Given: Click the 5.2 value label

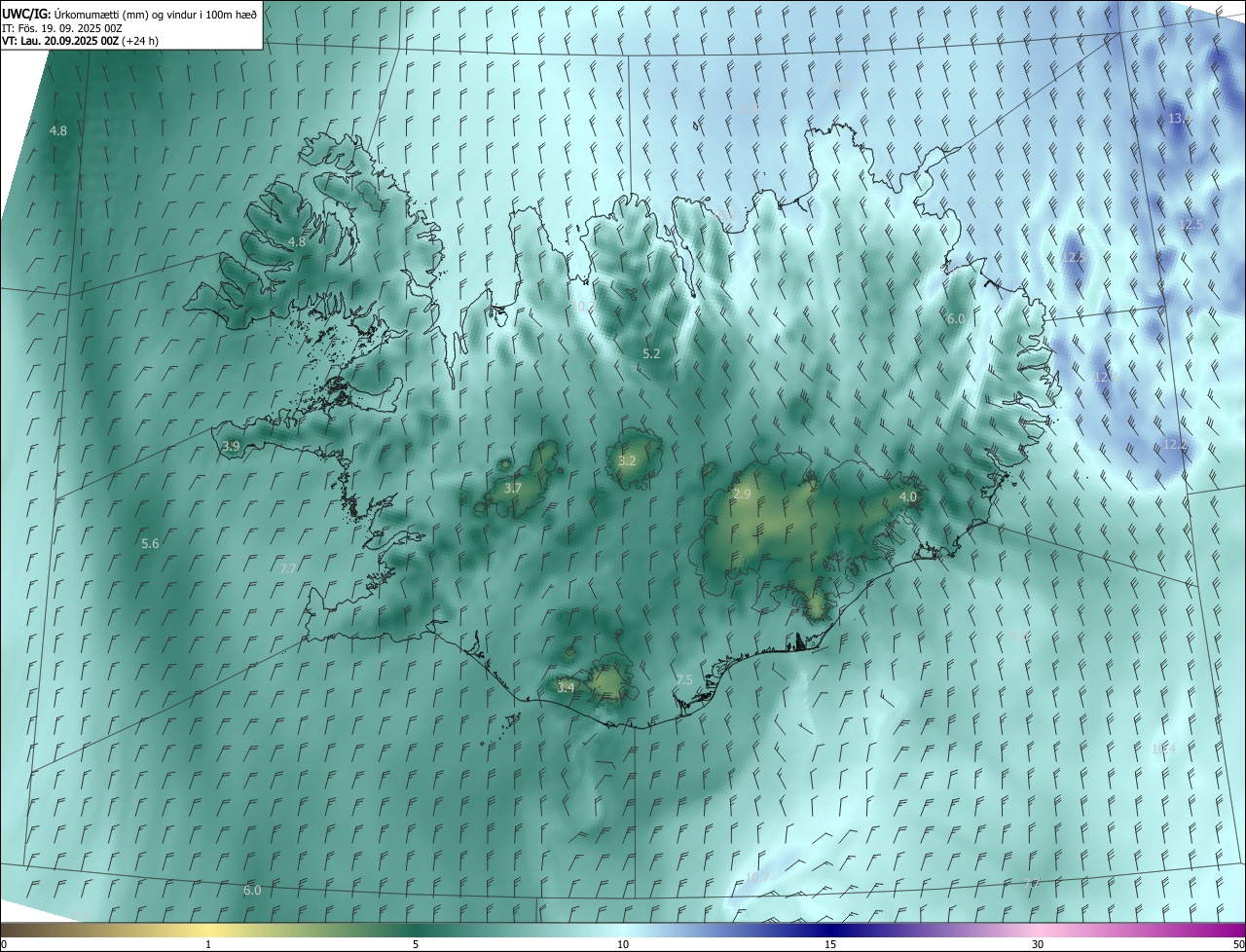Looking at the screenshot, I should coord(652,354).
